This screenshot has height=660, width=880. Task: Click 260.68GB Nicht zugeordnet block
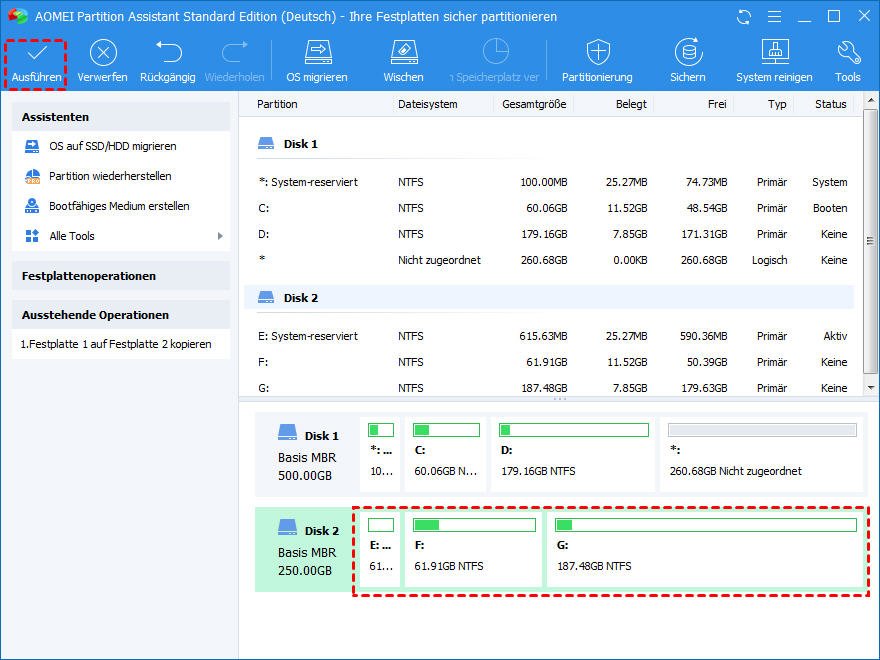click(x=762, y=454)
